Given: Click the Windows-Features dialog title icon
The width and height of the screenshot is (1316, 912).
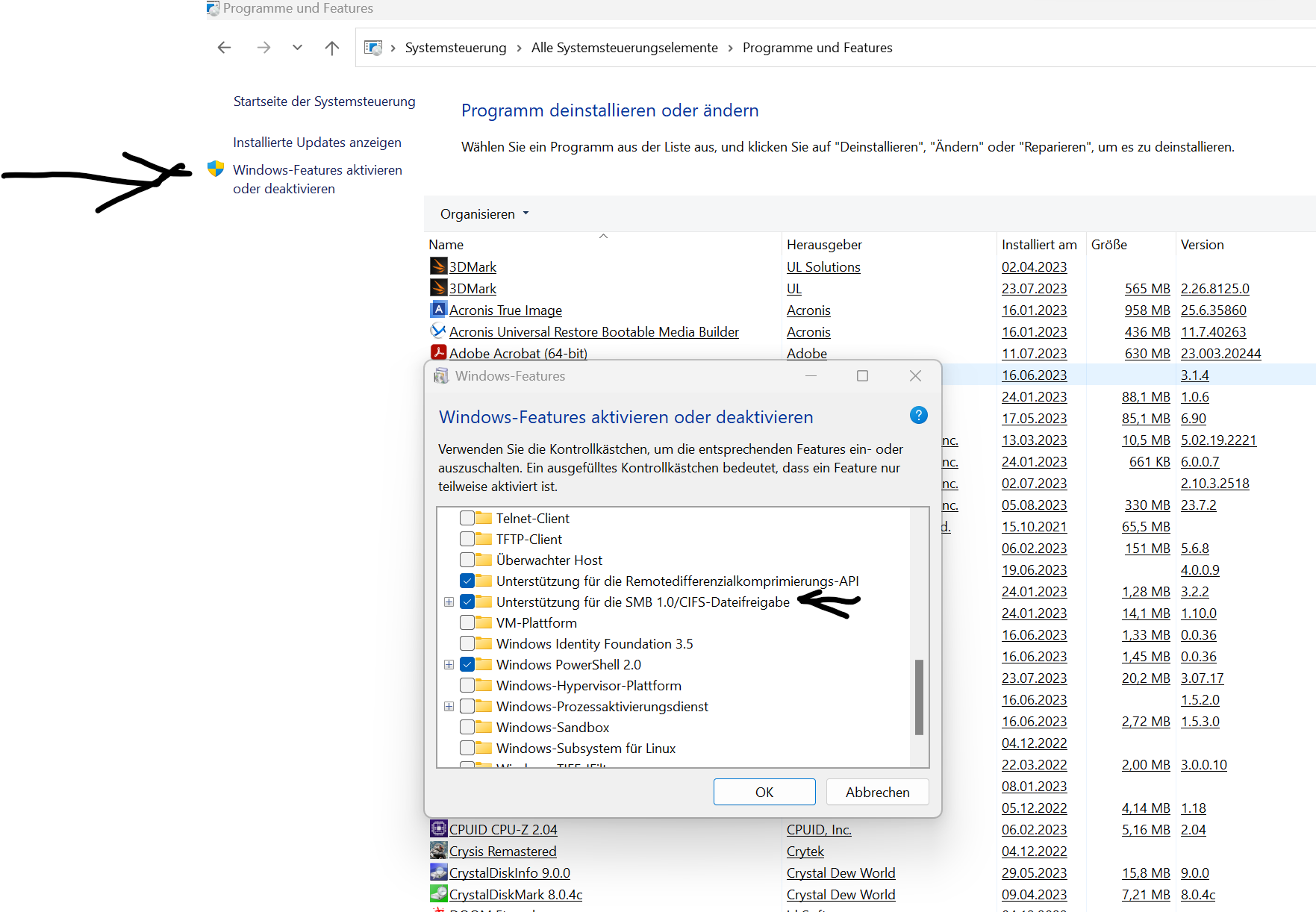Looking at the screenshot, I should (442, 375).
